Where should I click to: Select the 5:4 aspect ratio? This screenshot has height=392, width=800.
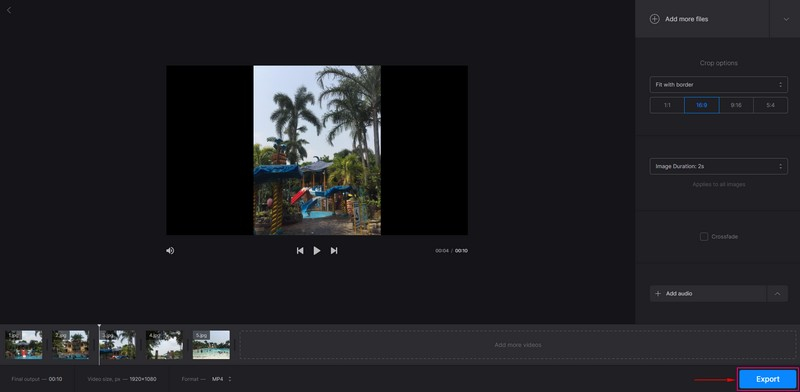pos(770,105)
